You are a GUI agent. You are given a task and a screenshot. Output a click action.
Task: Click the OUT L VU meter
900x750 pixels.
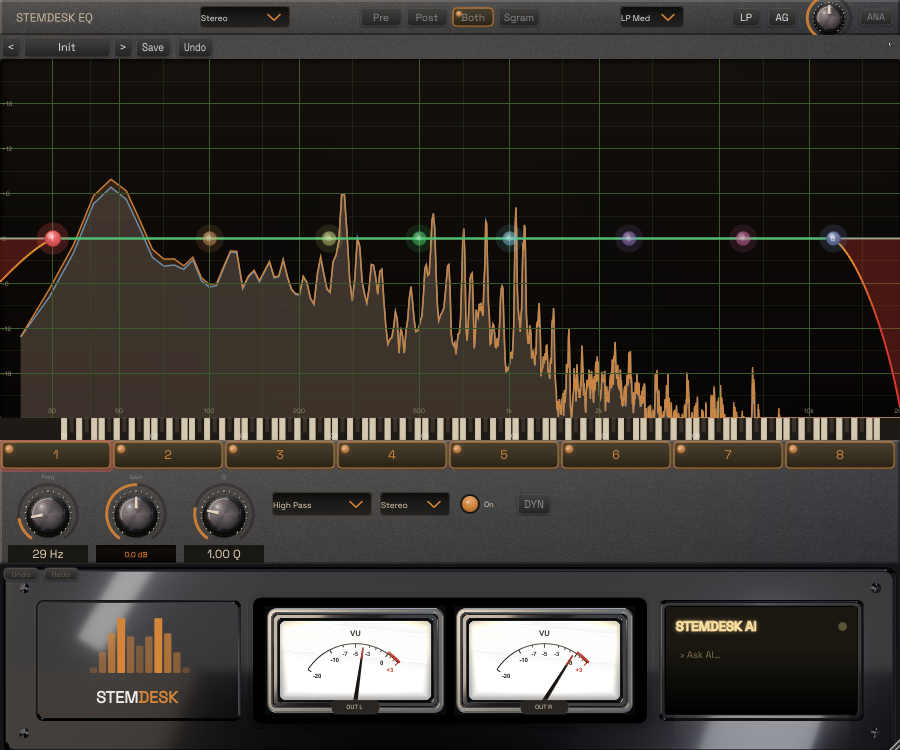[x=355, y=660]
